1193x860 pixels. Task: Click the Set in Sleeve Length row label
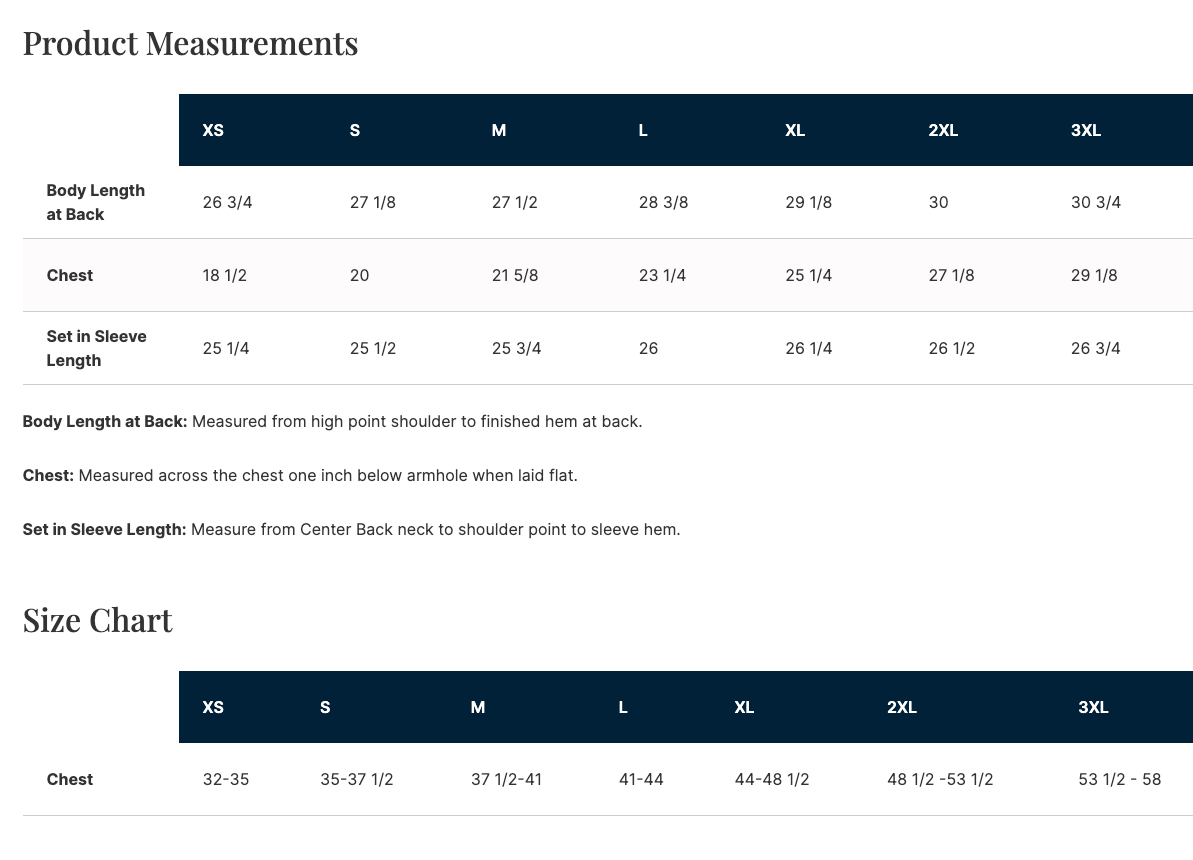point(96,348)
